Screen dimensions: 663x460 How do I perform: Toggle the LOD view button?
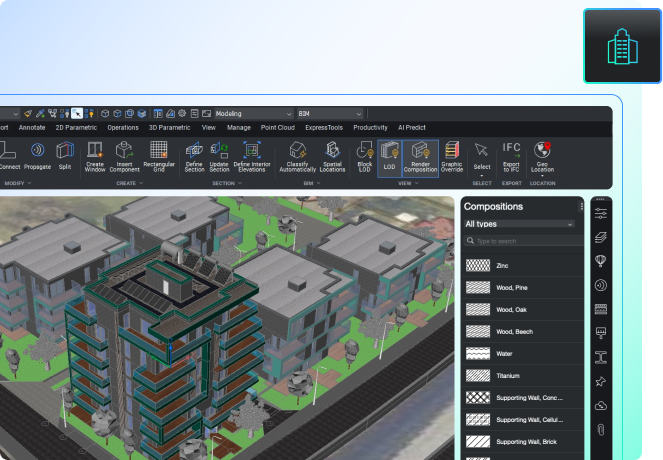pos(389,159)
